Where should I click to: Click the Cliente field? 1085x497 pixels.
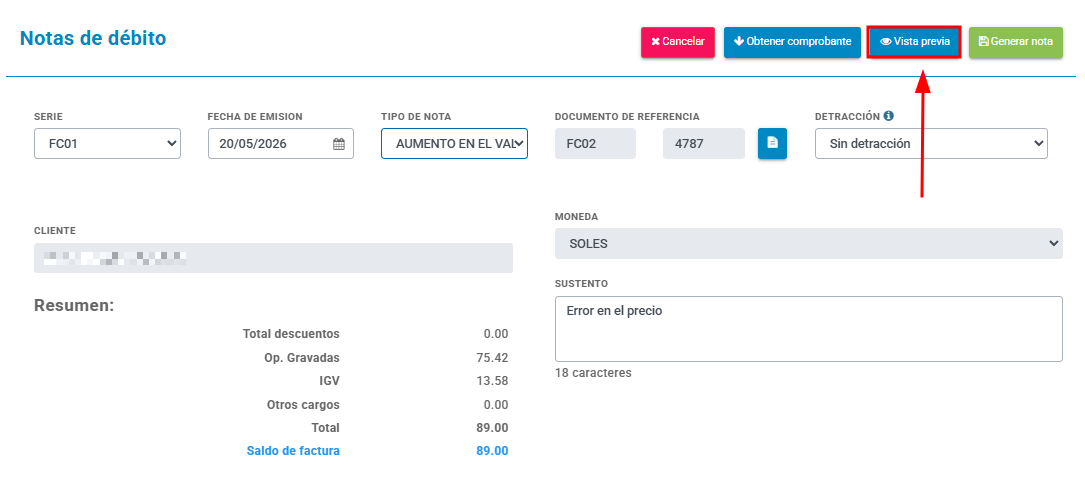(273, 258)
